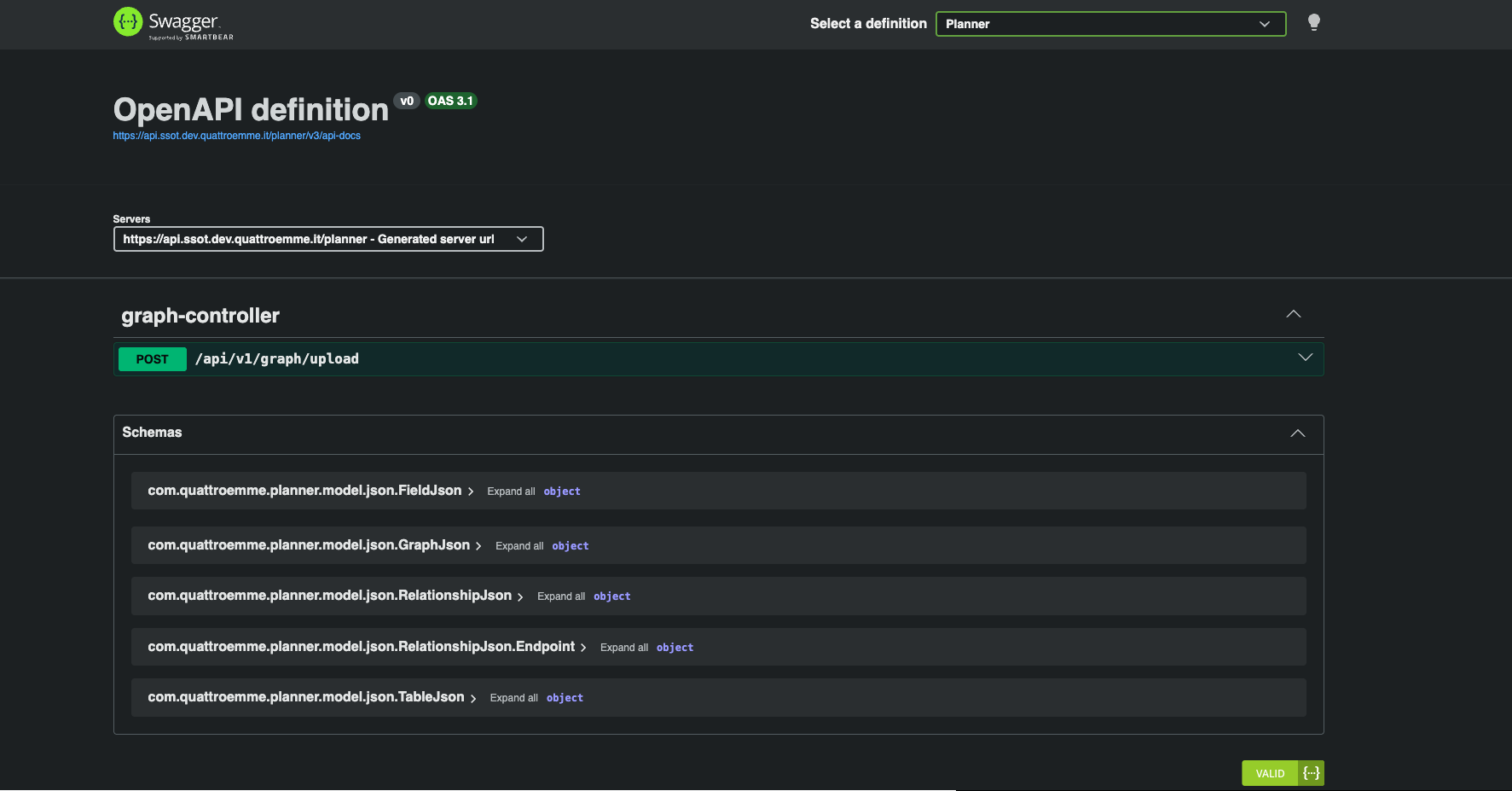Expand the FieldJson schema
1512x791 pixels.
click(x=471, y=491)
